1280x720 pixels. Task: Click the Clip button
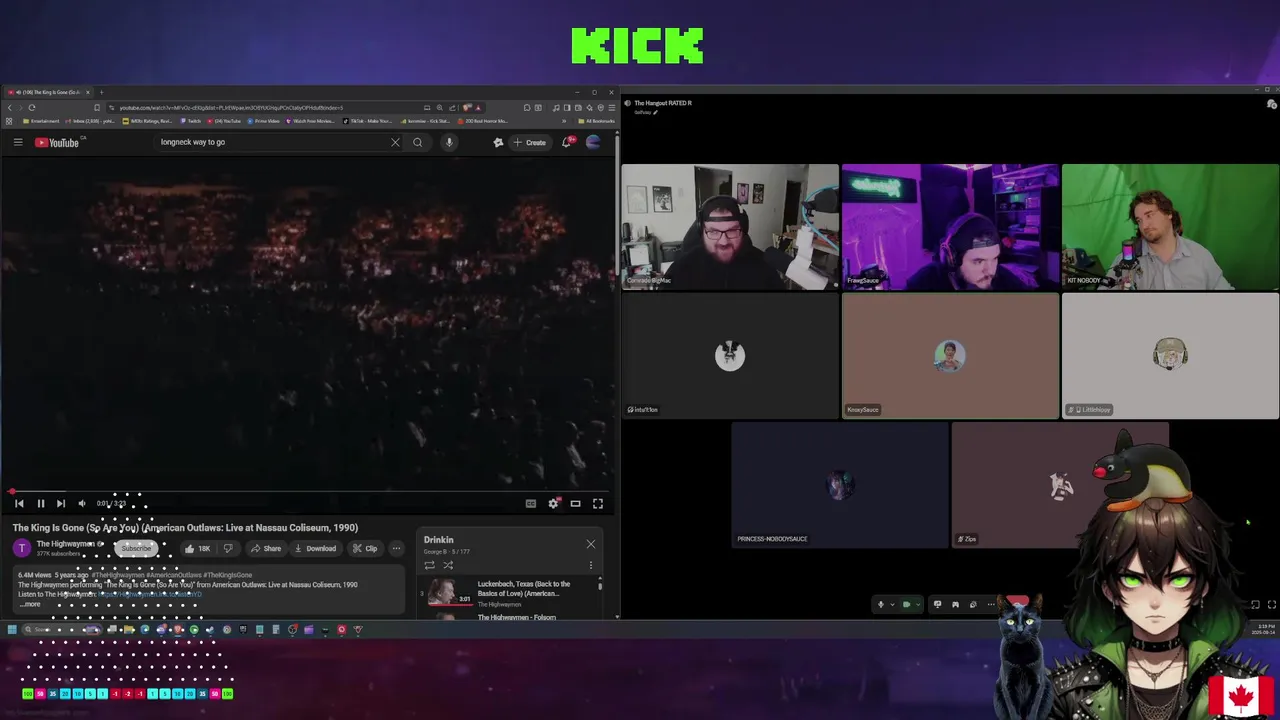365,548
